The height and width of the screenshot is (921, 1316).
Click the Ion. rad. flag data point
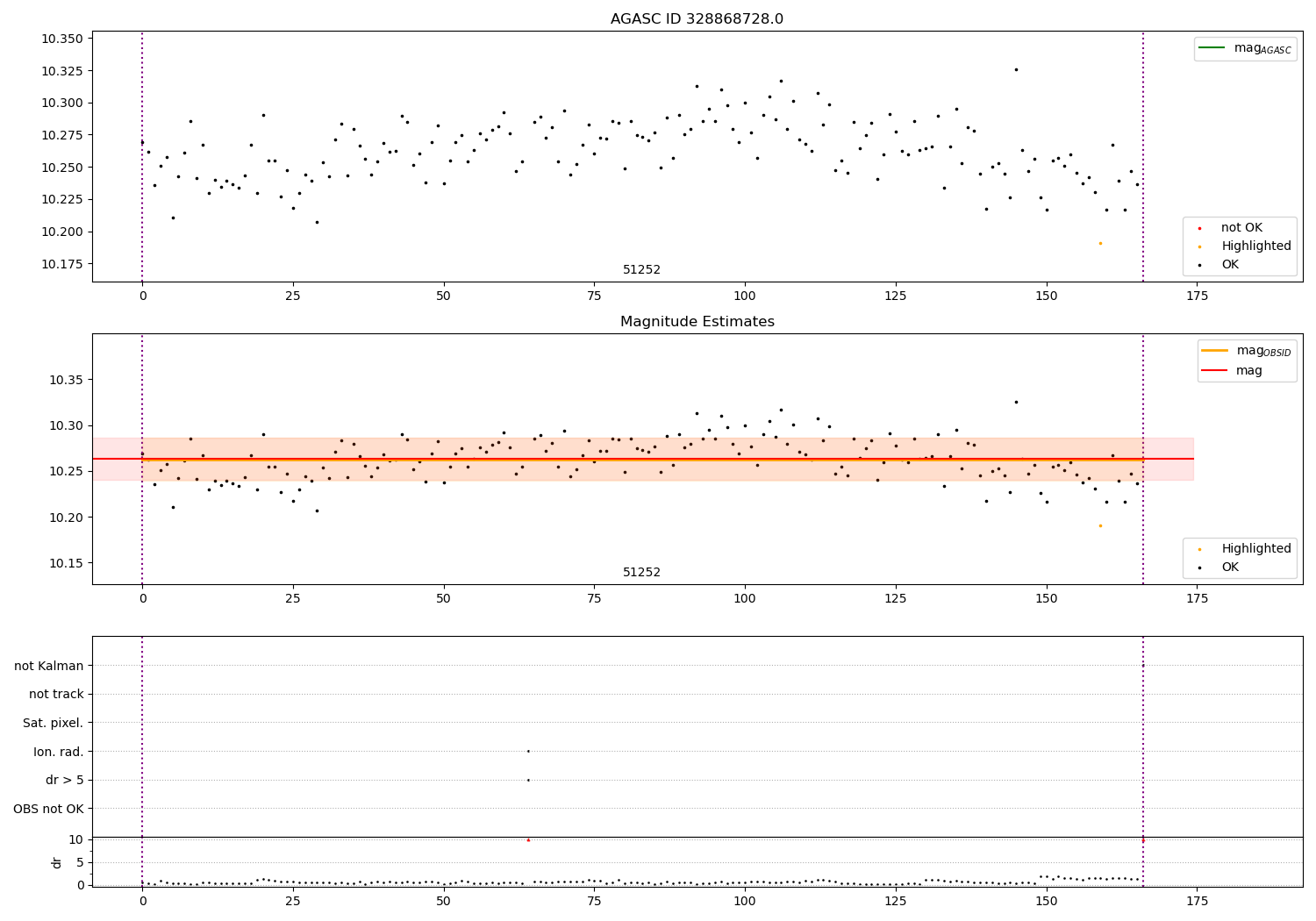tap(528, 751)
